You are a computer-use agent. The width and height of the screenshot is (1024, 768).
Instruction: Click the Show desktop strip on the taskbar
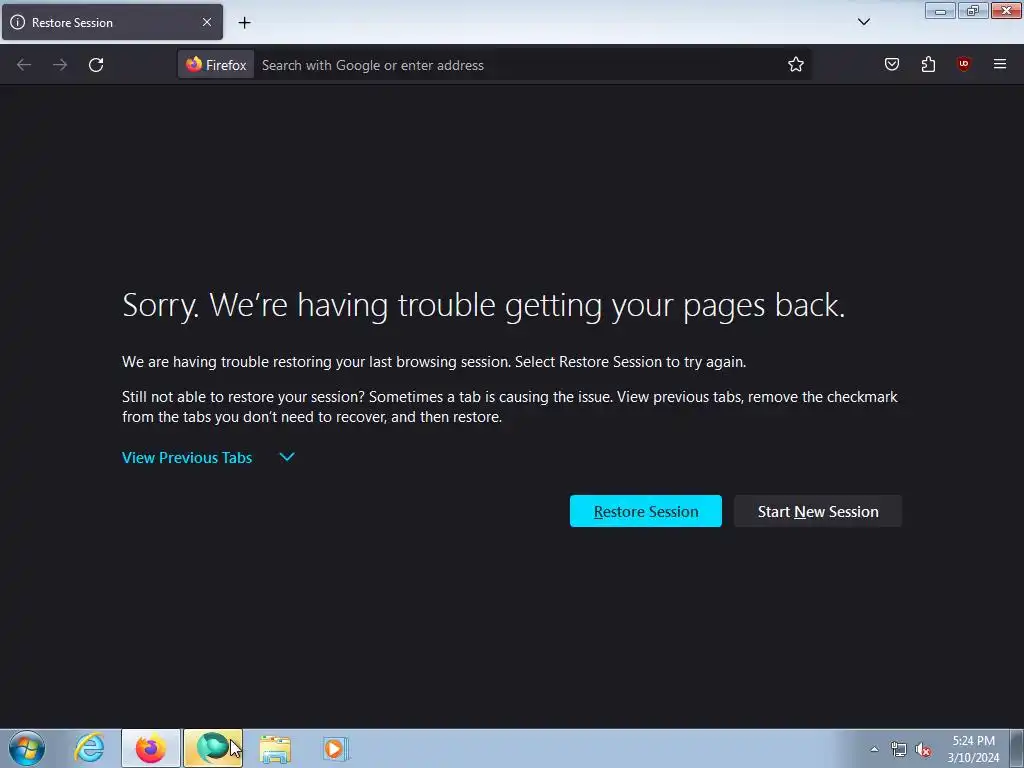tap(1016, 748)
